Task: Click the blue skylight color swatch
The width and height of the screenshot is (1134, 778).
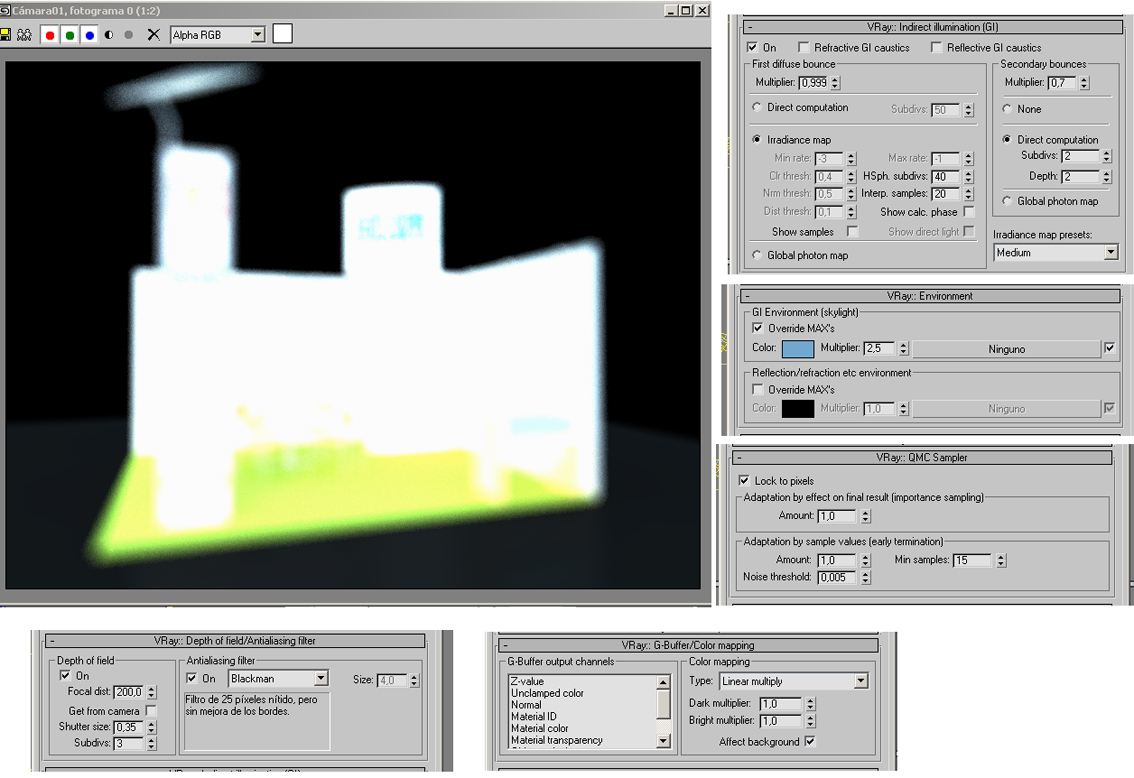Action: (798, 349)
